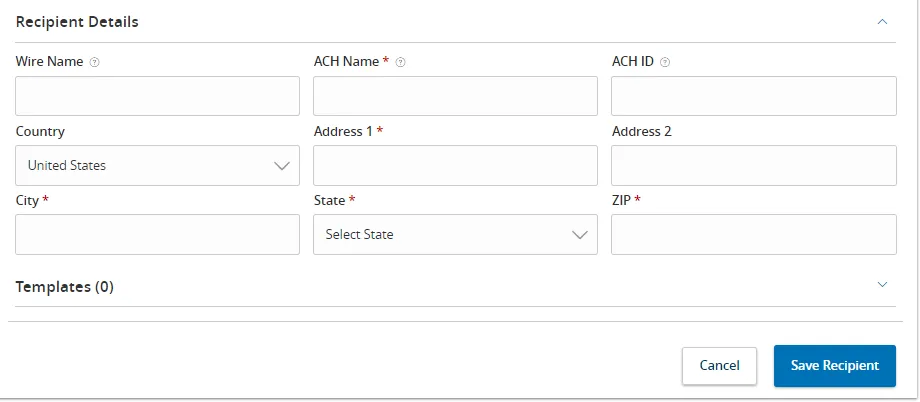Click the ACH Name help icon

(x=400, y=62)
